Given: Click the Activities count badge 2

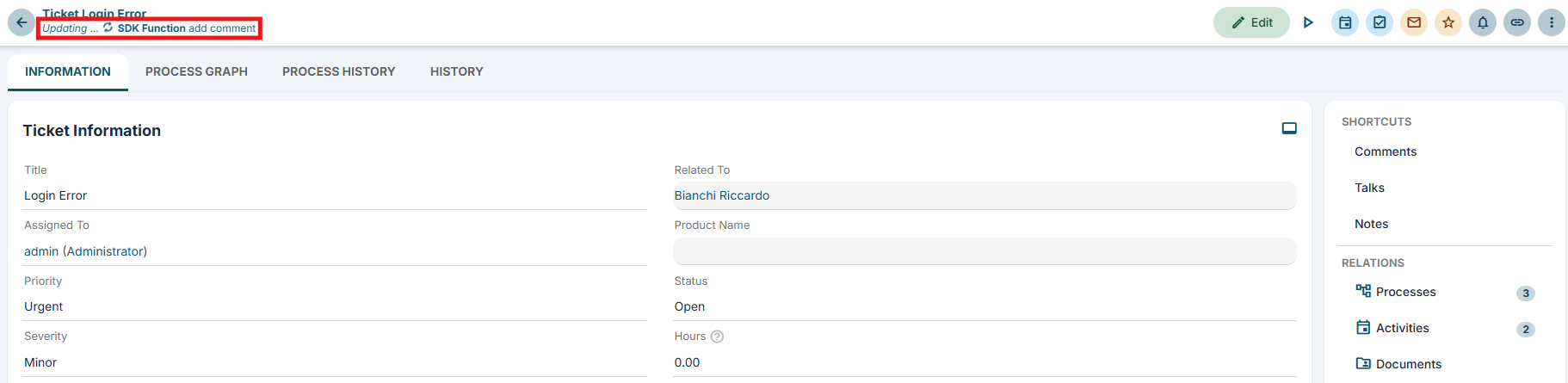Looking at the screenshot, I should (x=1526, y=330).
